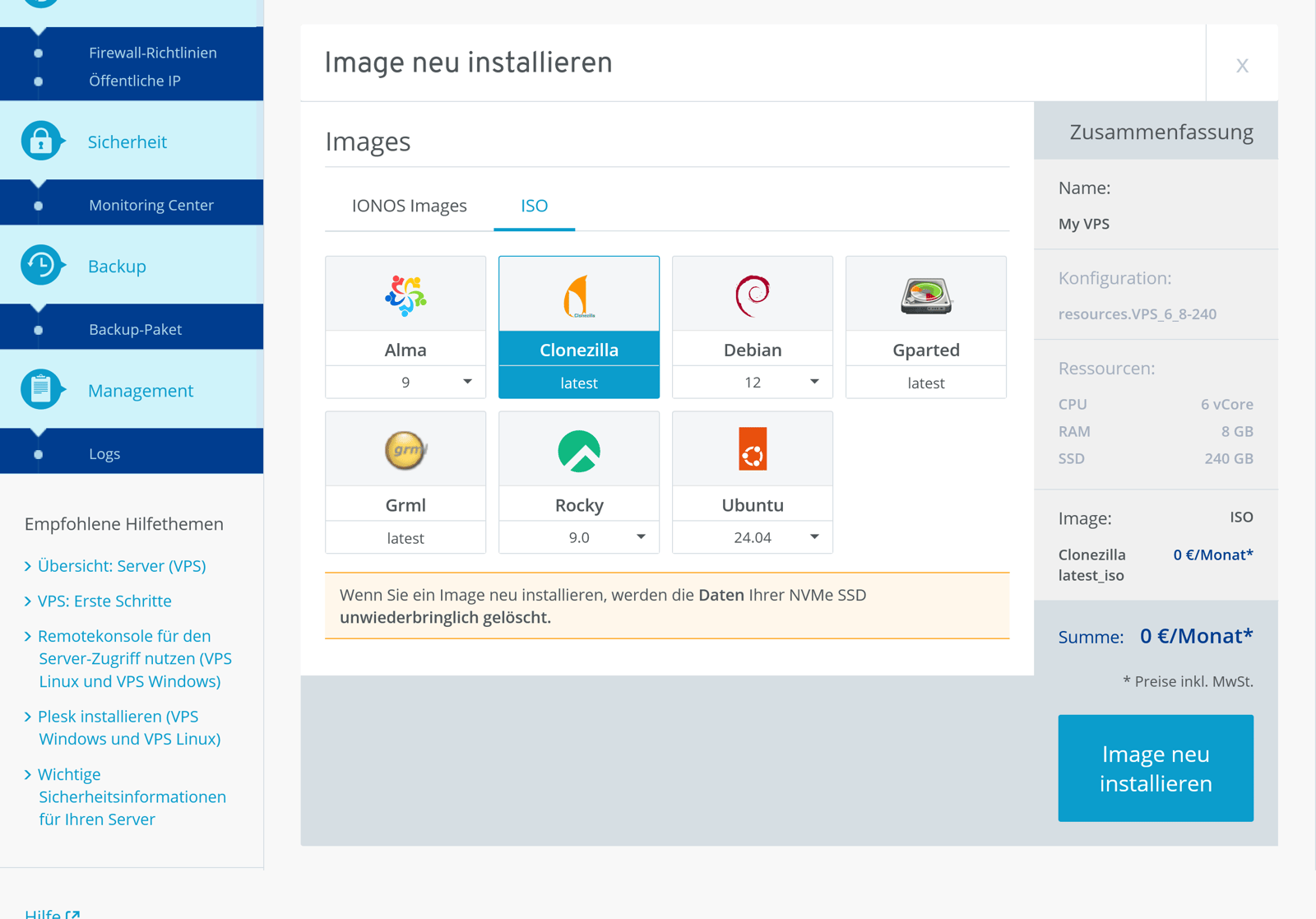The height and width of the screenshot is (919, 1316).
Task: Open the Sicherheit padlock icon in the sidebar
Action: click(42, 140)
